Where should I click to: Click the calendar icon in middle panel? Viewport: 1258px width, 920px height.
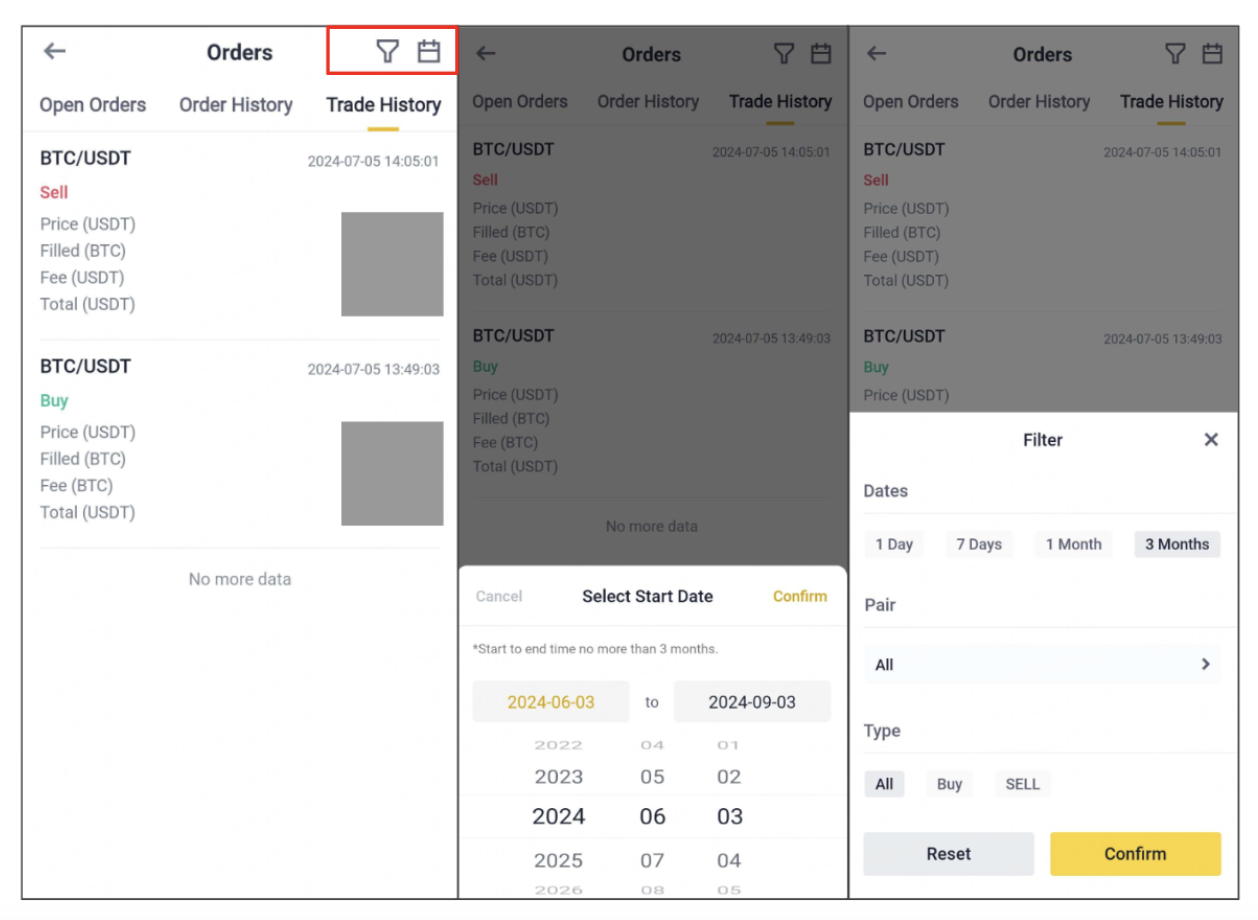tap(821, 54)
